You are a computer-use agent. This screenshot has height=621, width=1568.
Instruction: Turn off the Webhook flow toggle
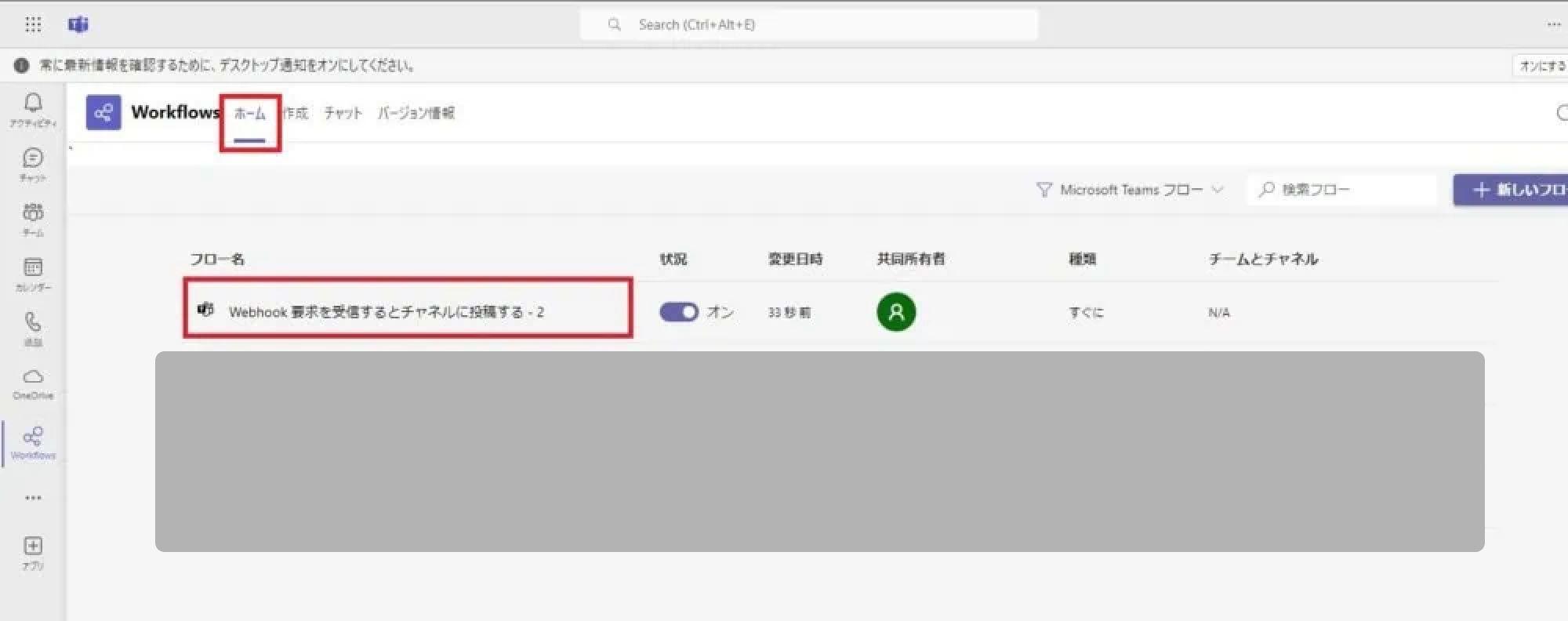678,312
